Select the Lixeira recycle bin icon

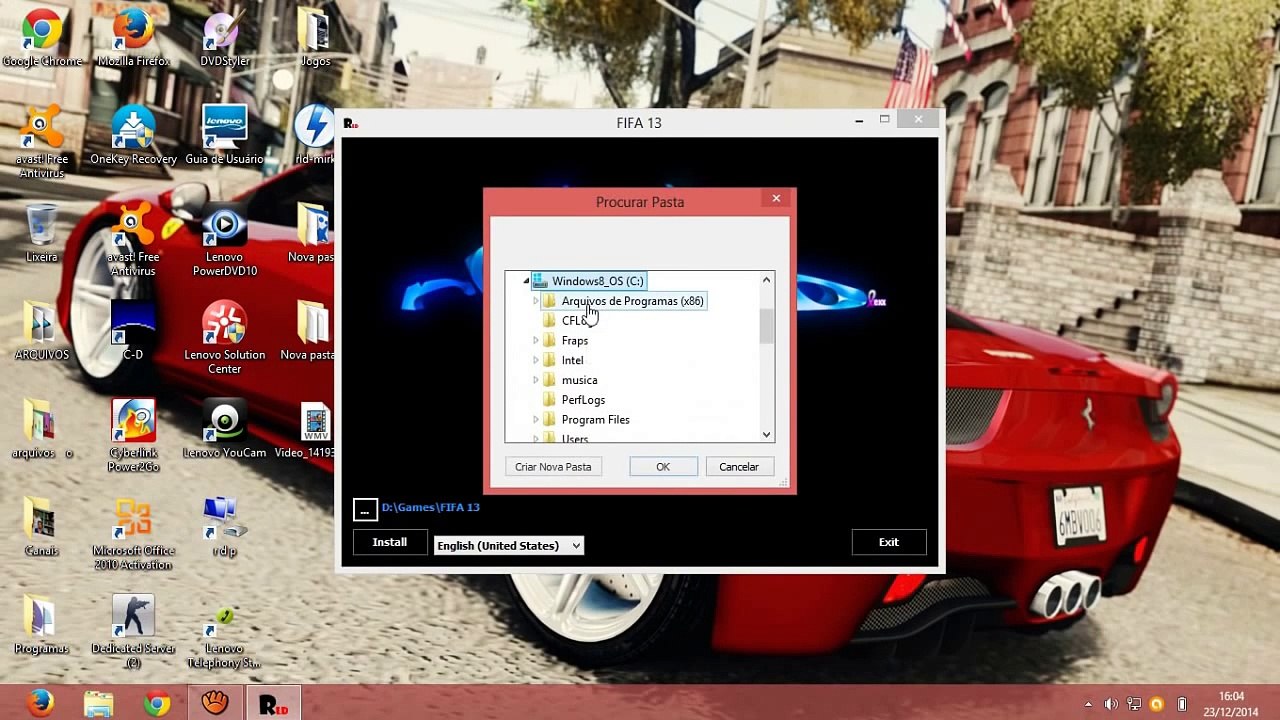(42, 233)
